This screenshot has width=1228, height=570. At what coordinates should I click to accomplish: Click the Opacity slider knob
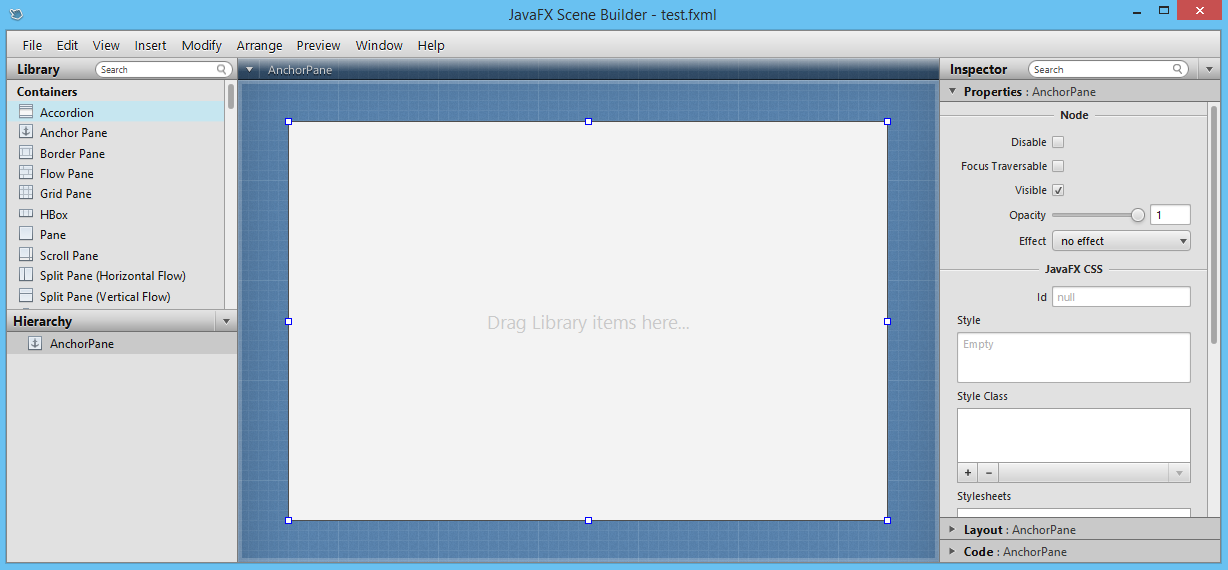point(1138,215)
